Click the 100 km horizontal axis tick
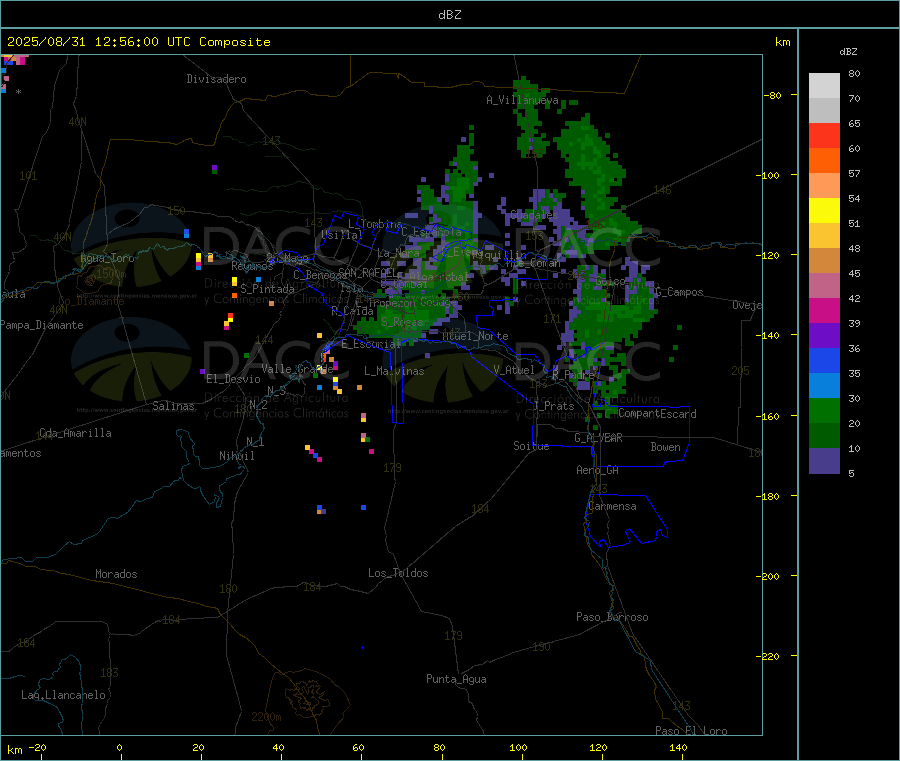 point(518,747)
